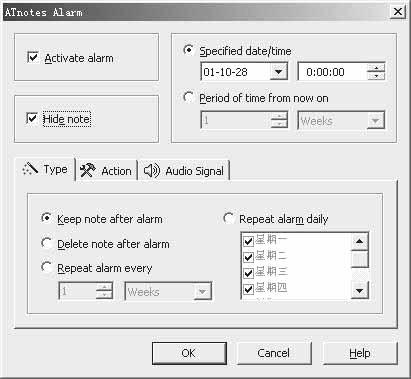Open the Audio Signal tab
Viewport: 411px width, 379px height.
(x=184, y=171)
